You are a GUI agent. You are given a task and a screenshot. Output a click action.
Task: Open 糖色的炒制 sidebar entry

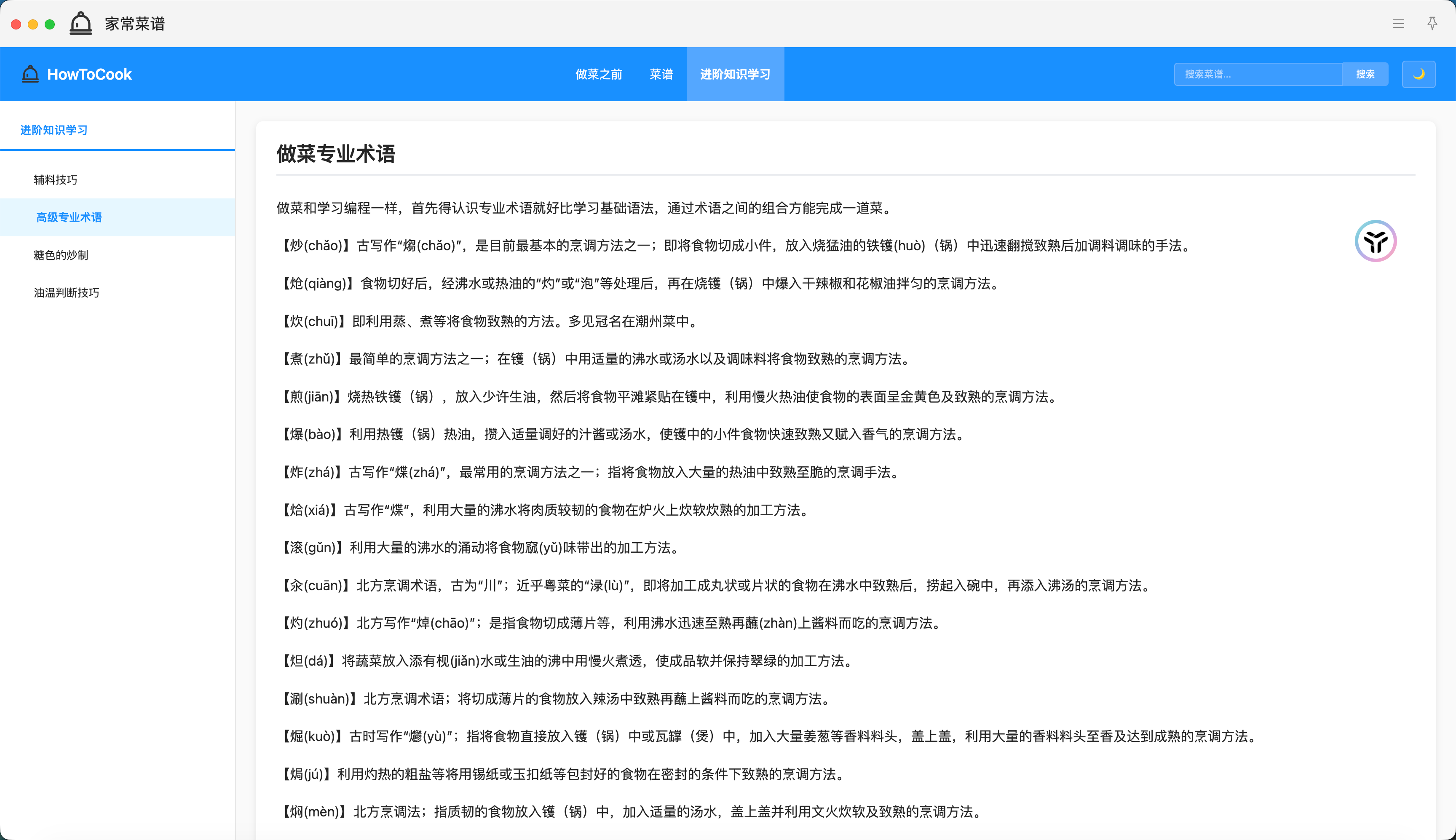point(61,255)
